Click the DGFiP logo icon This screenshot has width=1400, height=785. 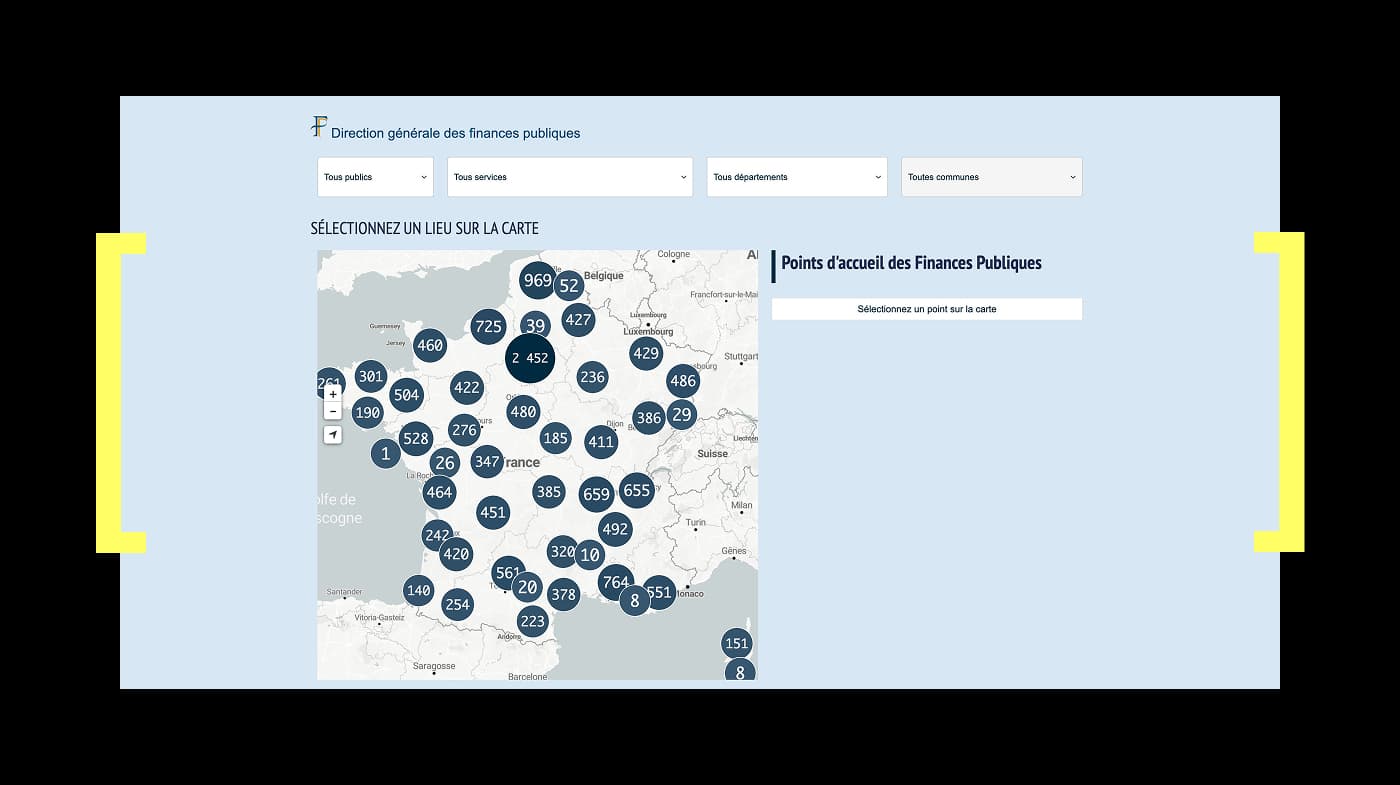[319, 127]
